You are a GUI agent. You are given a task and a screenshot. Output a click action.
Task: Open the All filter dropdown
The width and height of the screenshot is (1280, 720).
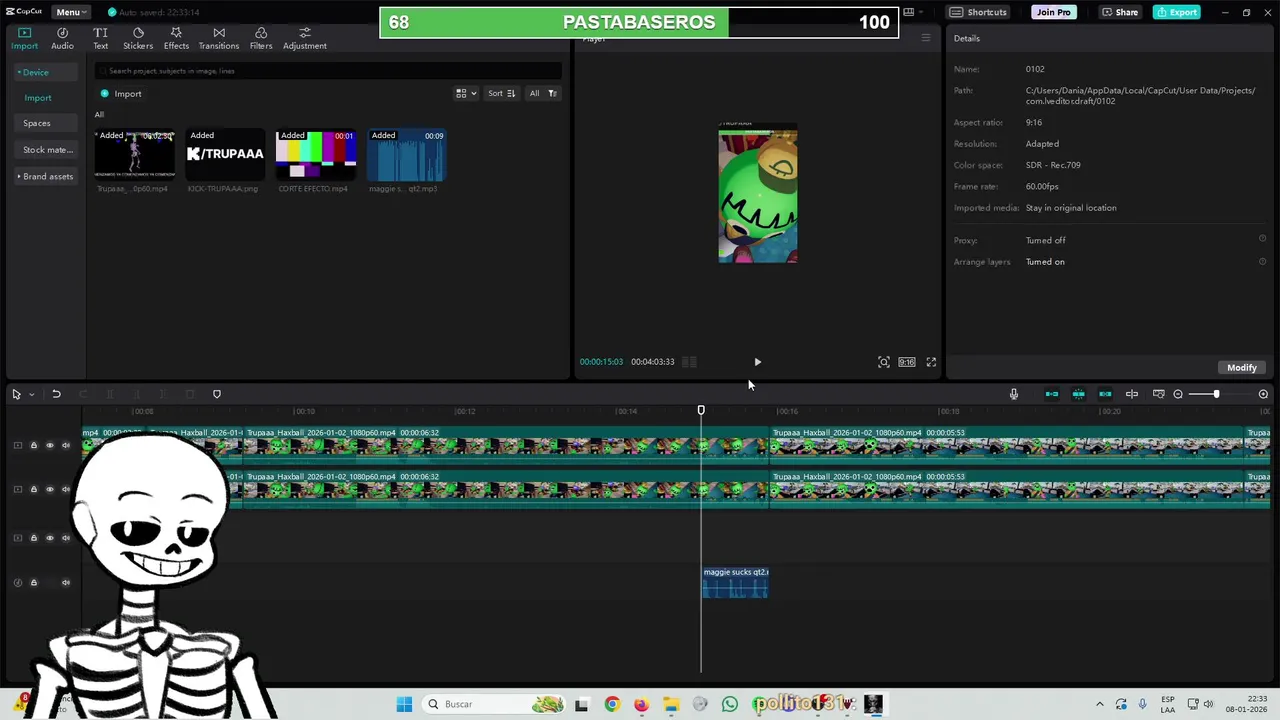click(543, 93)
